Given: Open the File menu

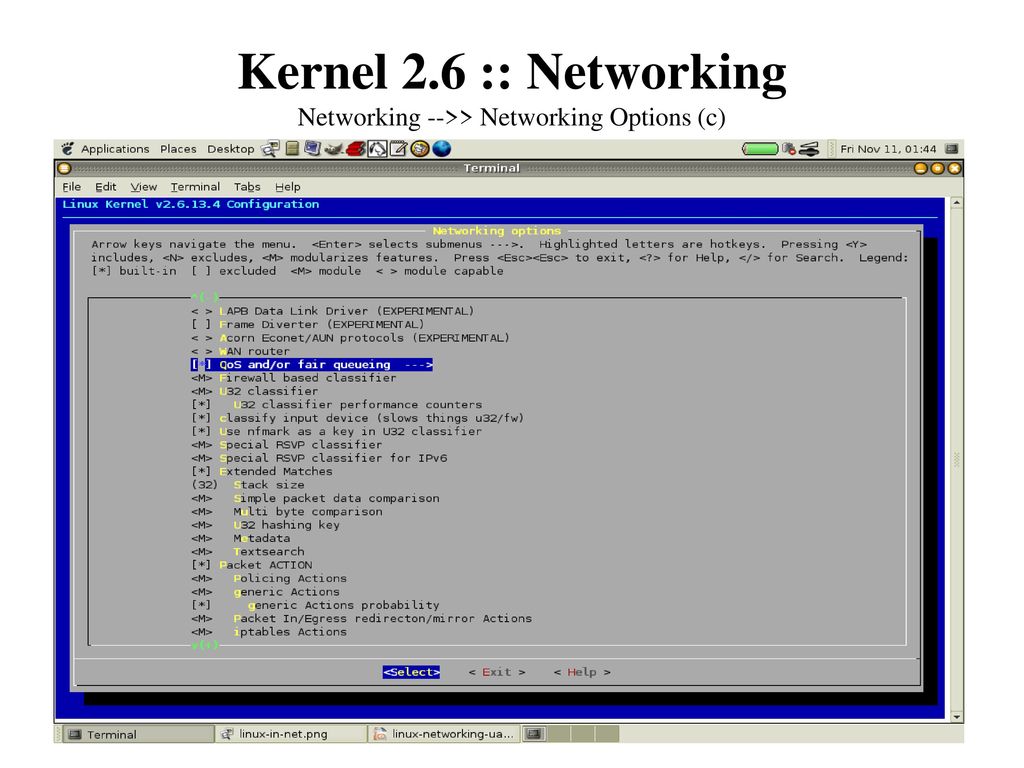Looking at the screenshot, I should click(72, 187).
